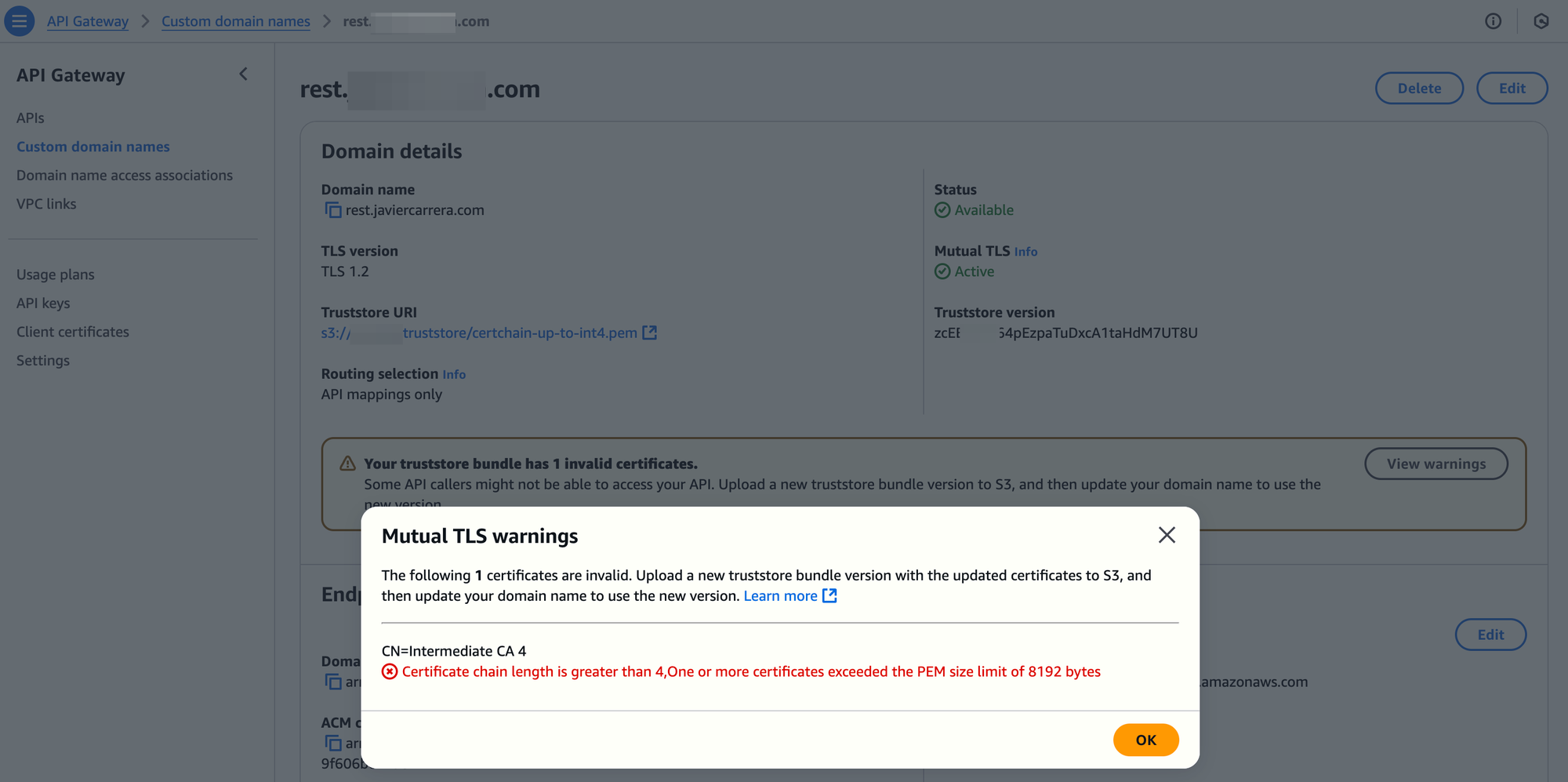Copy the ACM certificate ARN
1568x782 pixels.
click(x=333, y=743)
